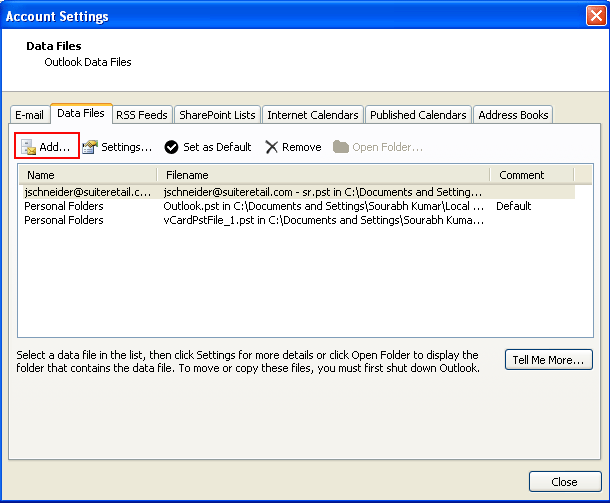
Task: Select Personal Folders row with vCardPstFile_1.pst
Action: point(297,220)
